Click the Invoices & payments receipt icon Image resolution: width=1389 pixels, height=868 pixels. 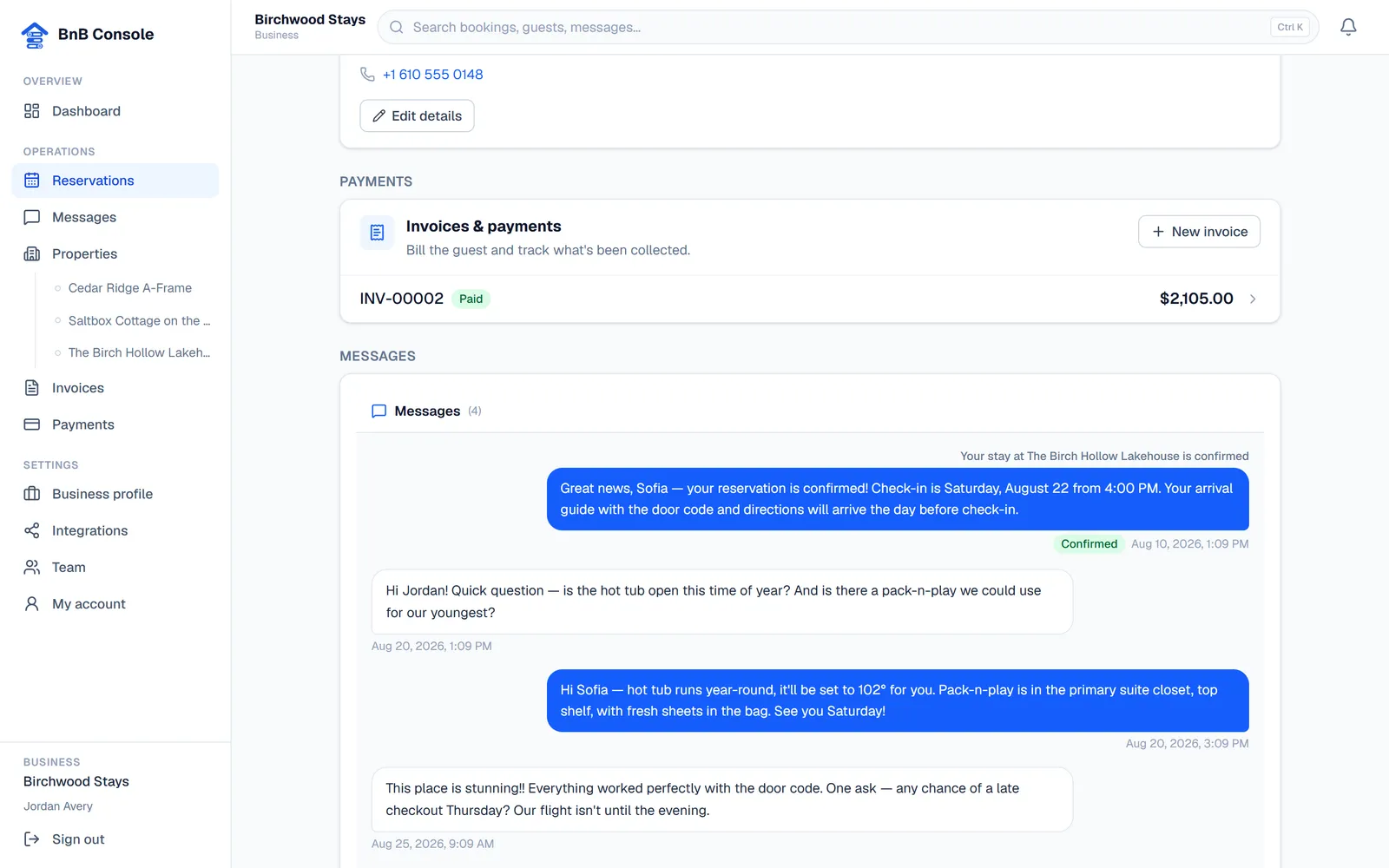point(377,233)
